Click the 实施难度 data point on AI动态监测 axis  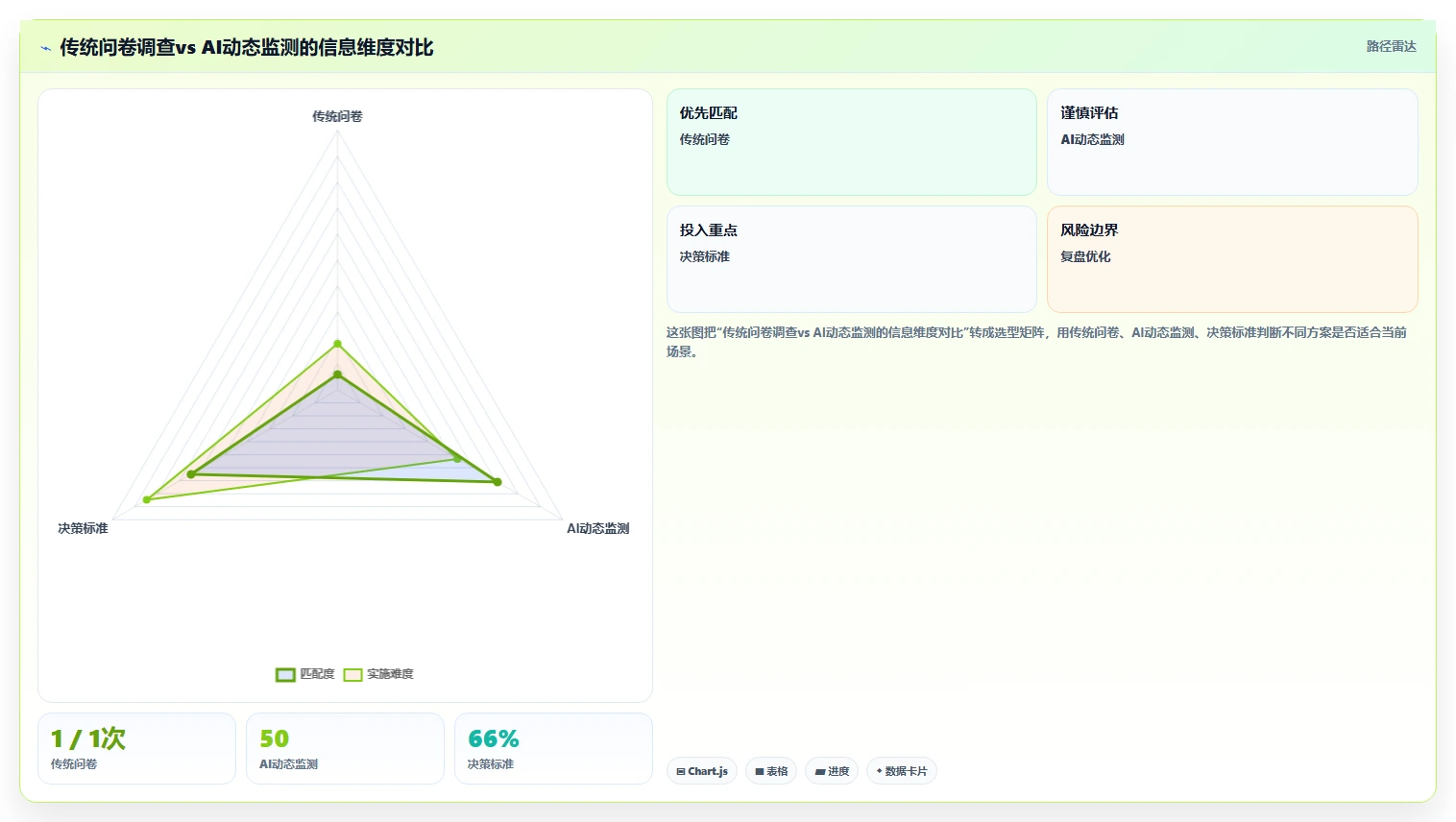coord(457,459)
